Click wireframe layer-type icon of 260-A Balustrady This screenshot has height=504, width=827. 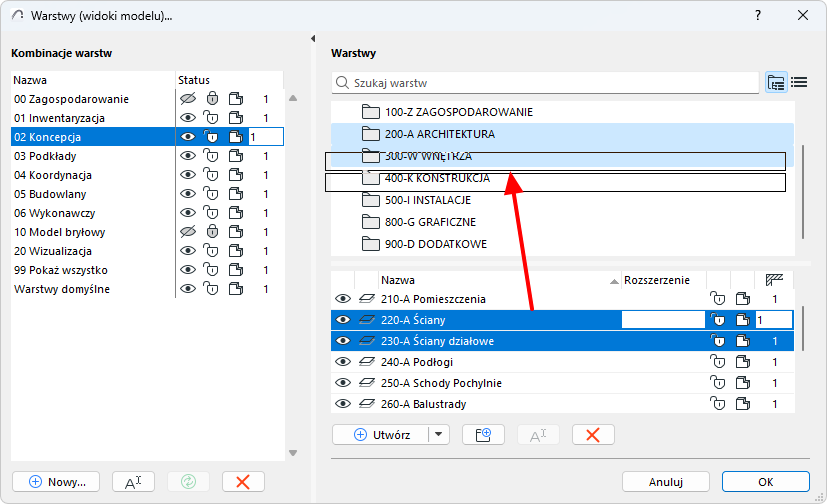pos(367,404)
